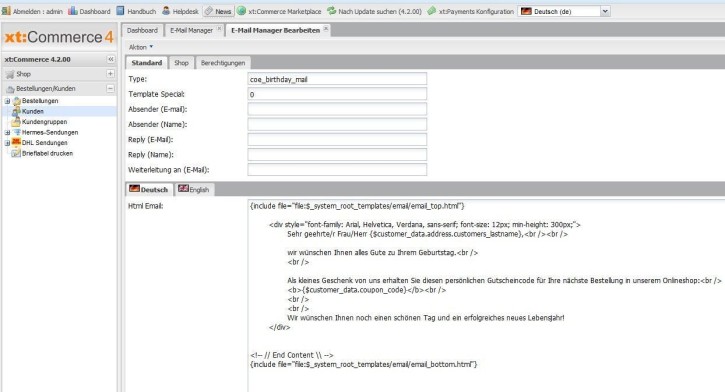Screen dimensions: 725x392
Task: Click the Reply (E-Mail) field
Action: click(337, 140)
